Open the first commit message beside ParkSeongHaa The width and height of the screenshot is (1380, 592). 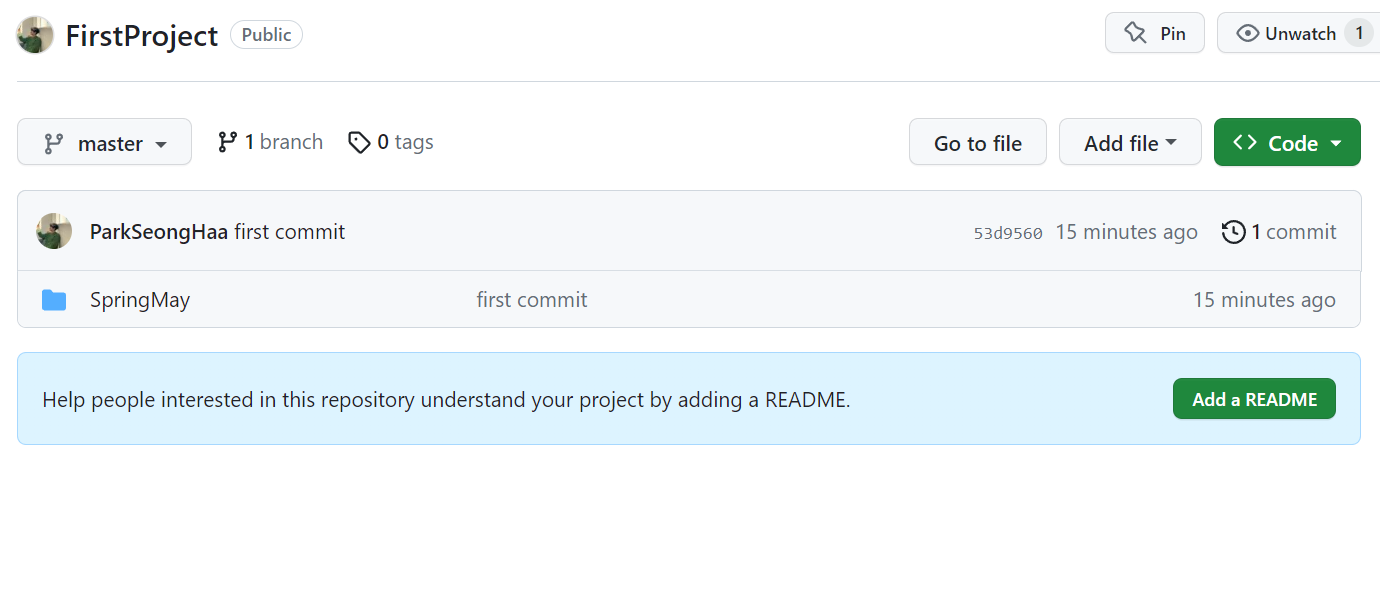pyautogui.click(x=289, y=232)
